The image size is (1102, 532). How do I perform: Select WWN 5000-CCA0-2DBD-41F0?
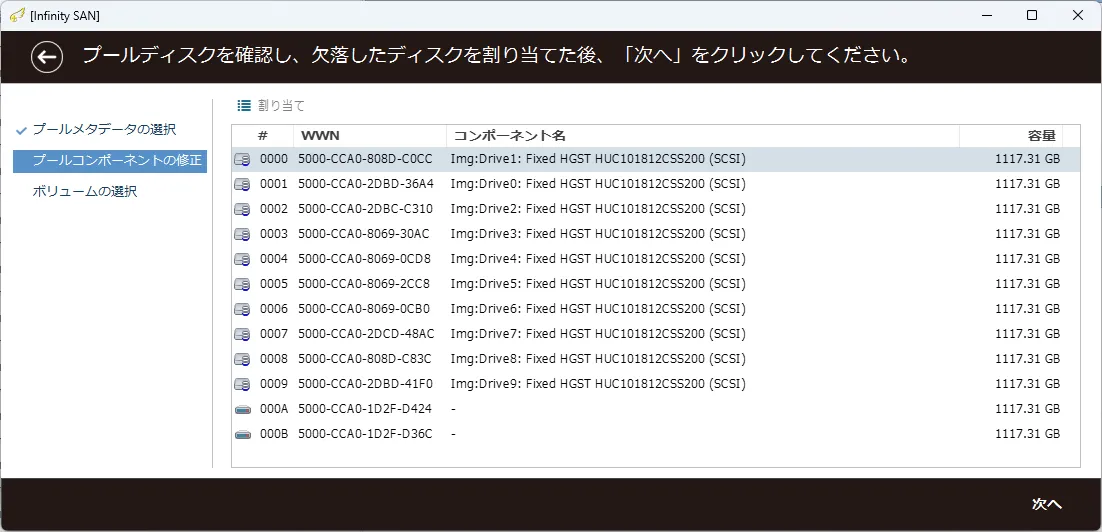tap(365, 384)
